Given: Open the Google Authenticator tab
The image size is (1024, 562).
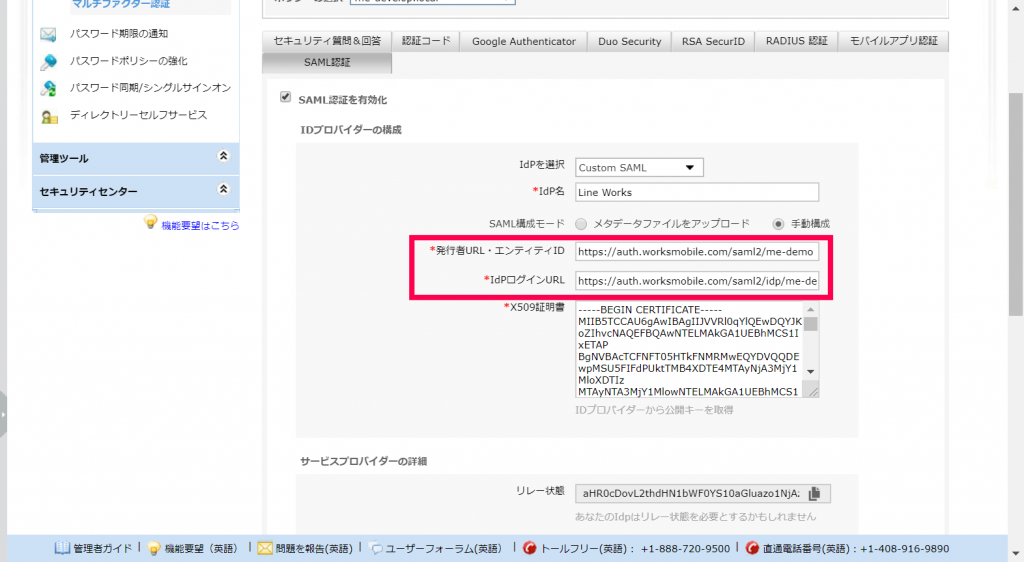Looking at the screenshot, I should point(524,42).
